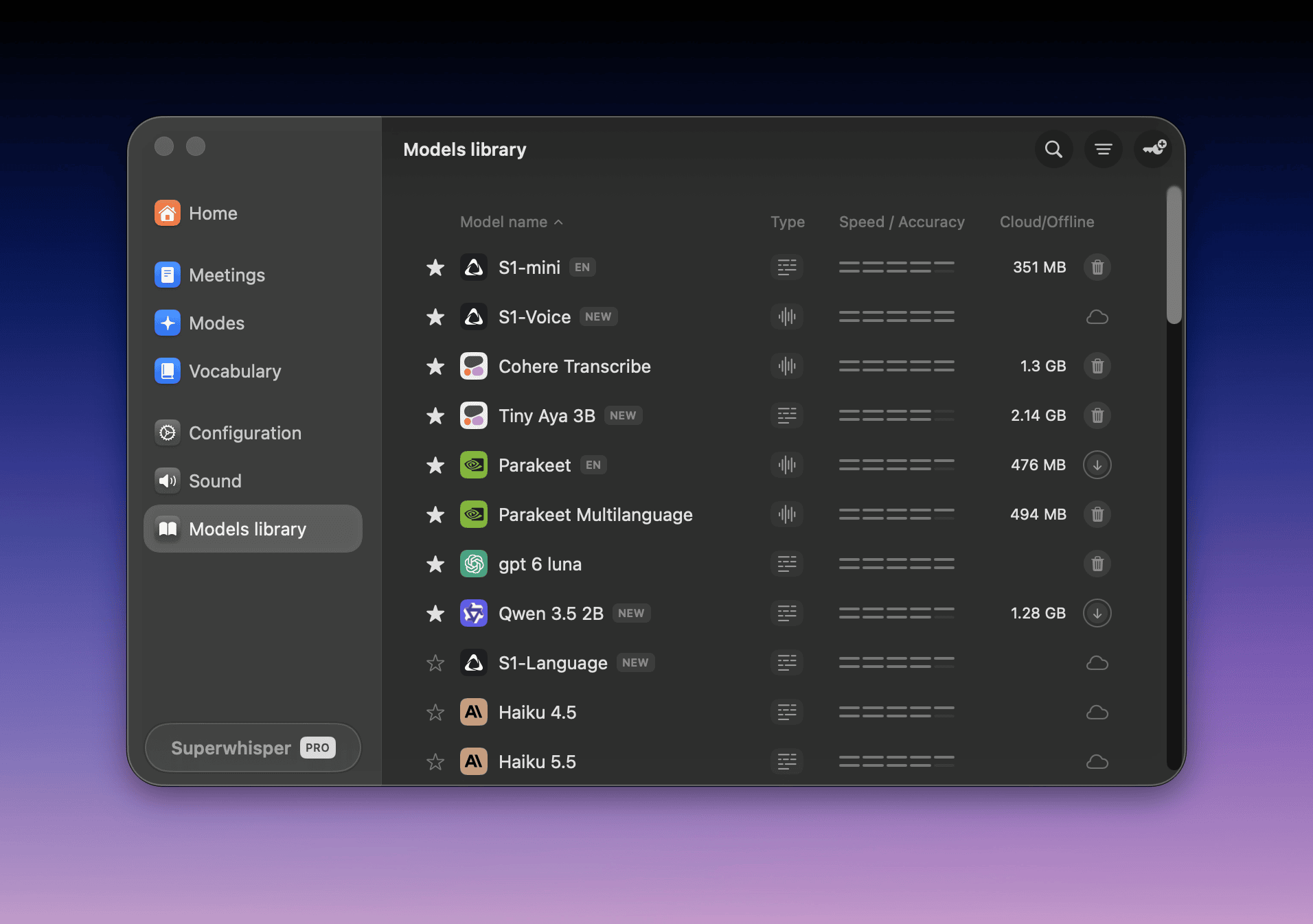Viewport: 1313px width, 924px height.
Task: Unfavorite the Cohere Transcribe star
Action: click(435, 366)
